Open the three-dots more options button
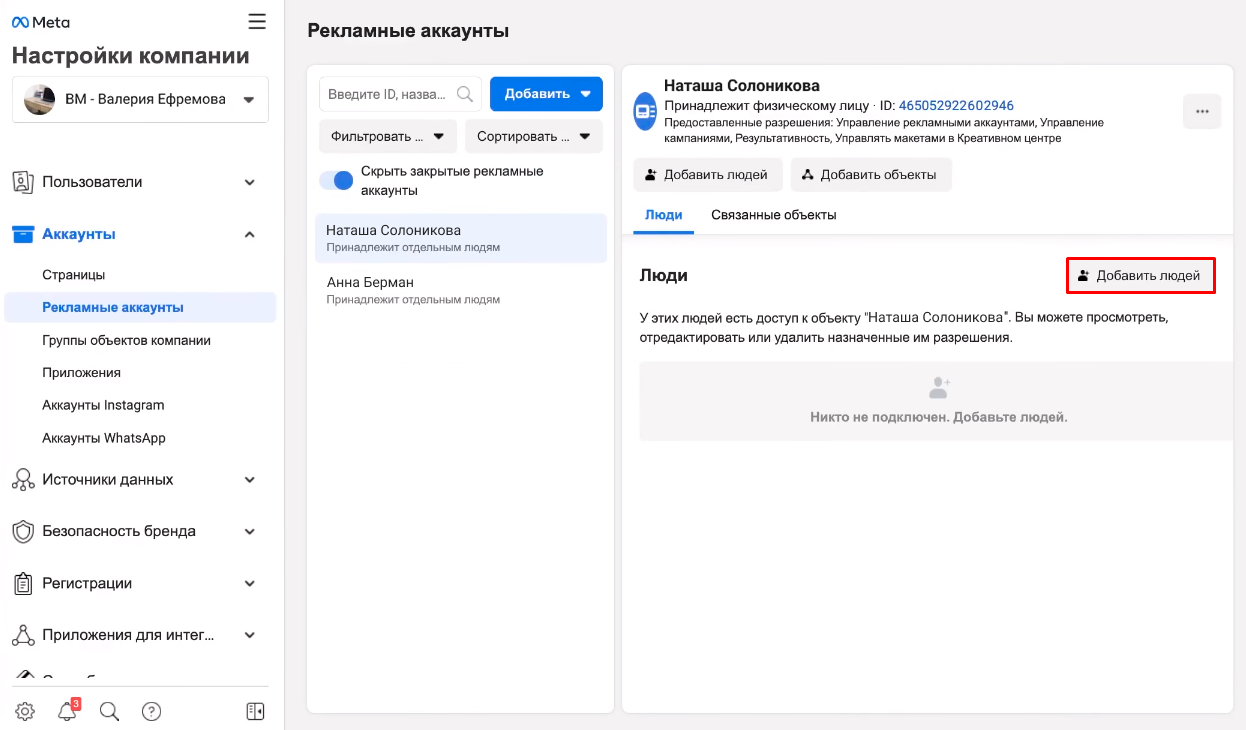The height and width of the screenshot is (730, 1246). (1202, 112)
